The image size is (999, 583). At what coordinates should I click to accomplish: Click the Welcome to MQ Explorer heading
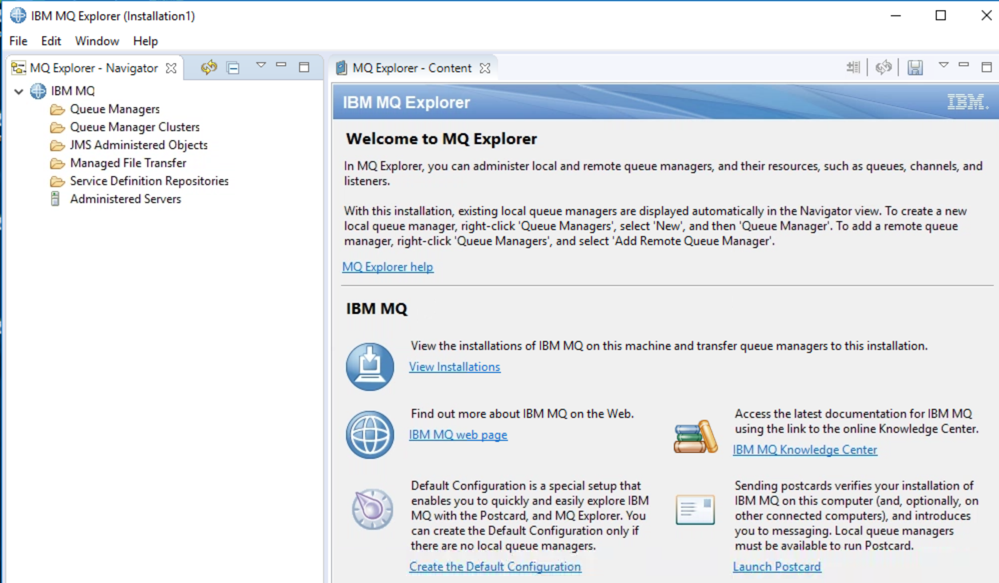point(442,138)
